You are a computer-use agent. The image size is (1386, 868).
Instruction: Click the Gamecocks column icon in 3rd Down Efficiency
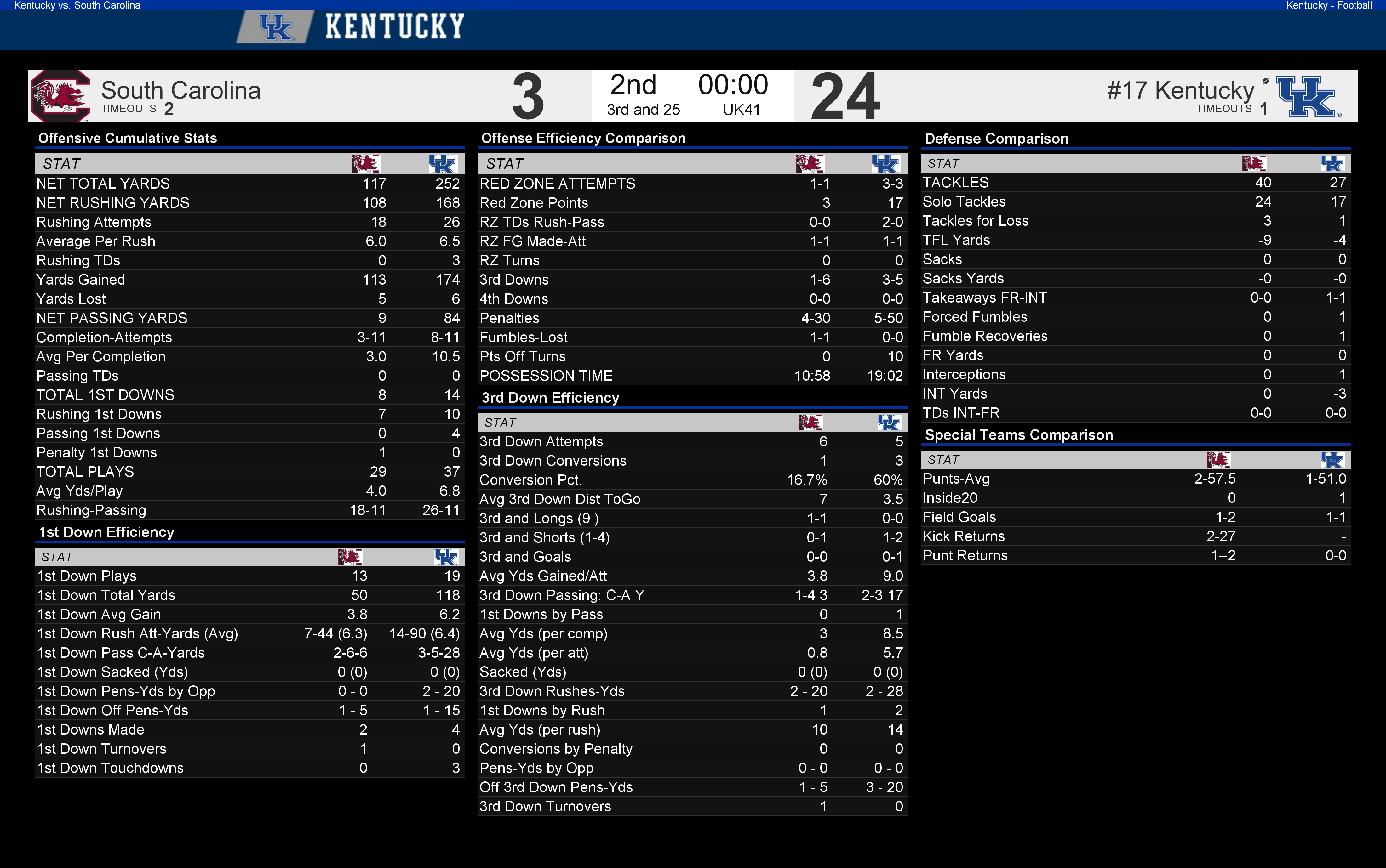(x=810, y=423)
